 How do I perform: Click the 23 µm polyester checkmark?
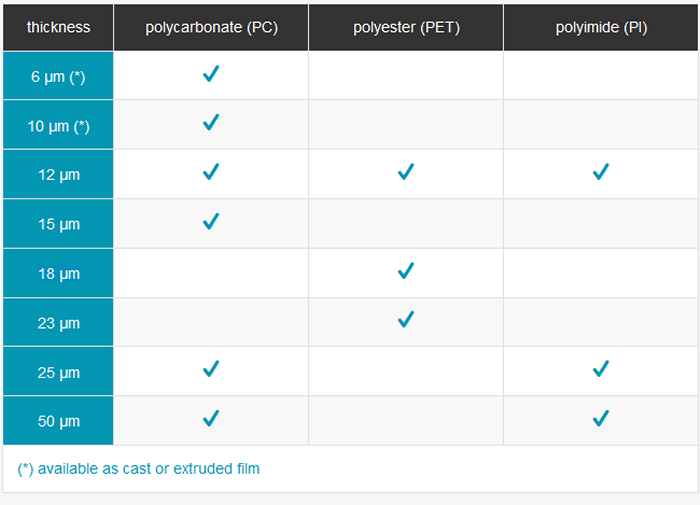coord(405,320)
